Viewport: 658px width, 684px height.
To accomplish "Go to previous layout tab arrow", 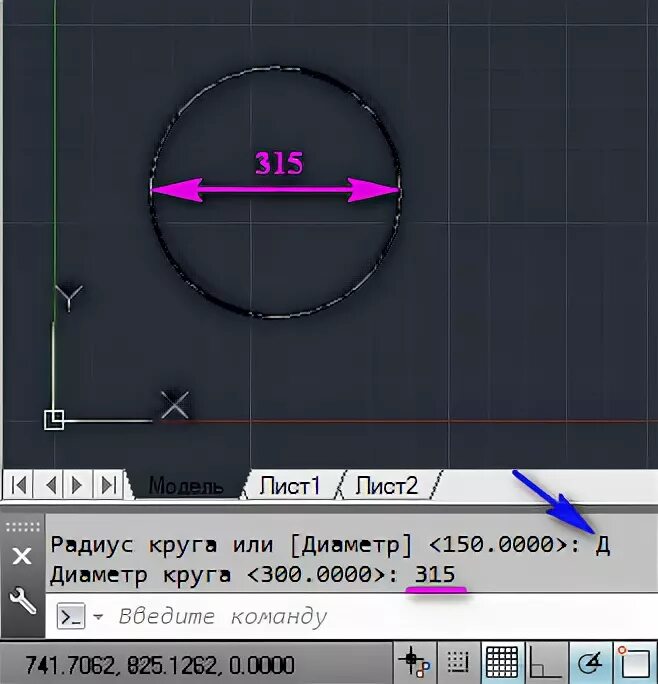I will click(49, 485).
